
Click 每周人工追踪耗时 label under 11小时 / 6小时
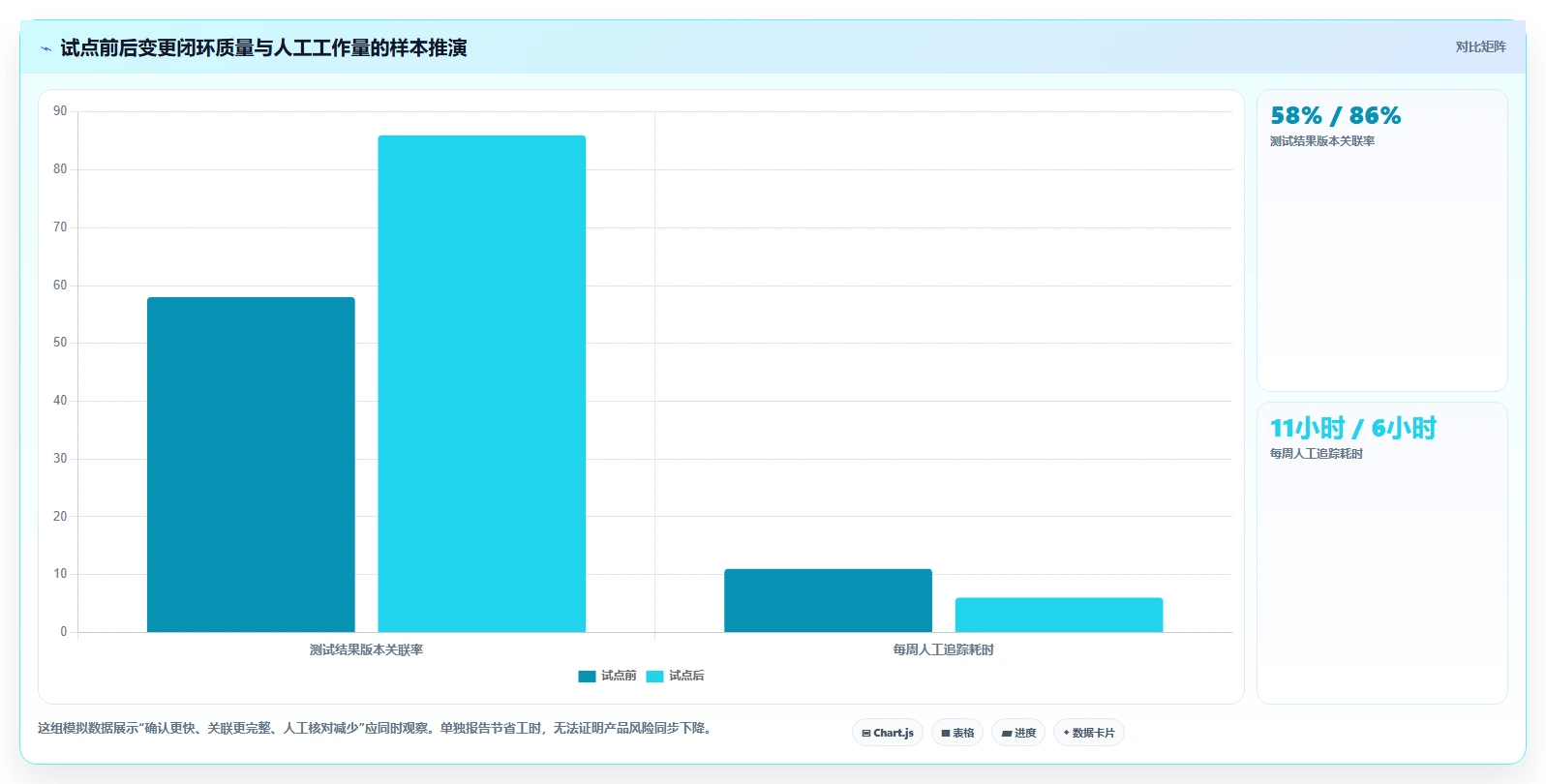pos(1317,454)
